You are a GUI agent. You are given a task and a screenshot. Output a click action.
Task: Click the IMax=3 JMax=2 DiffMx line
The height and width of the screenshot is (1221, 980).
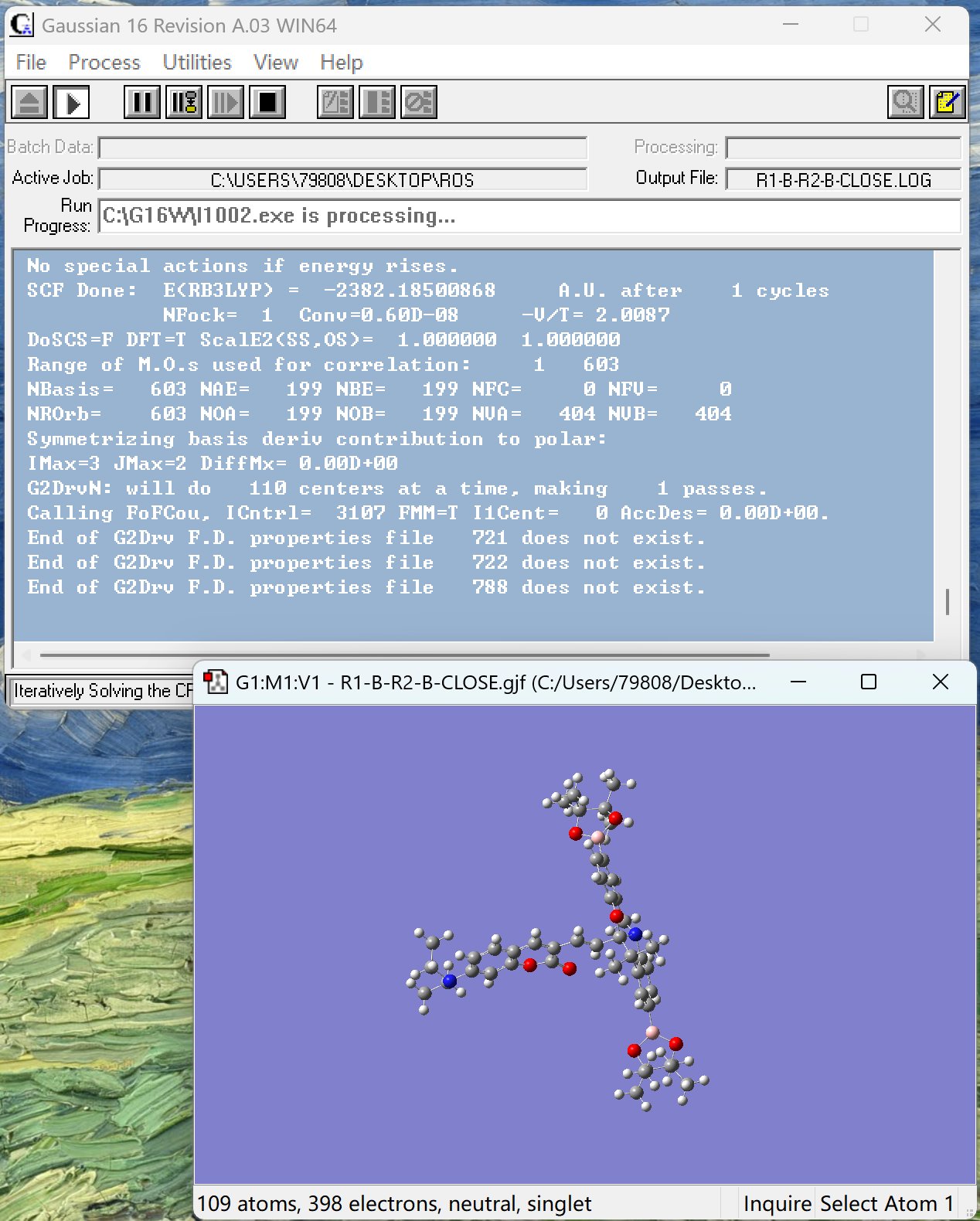tap(213, 463)
